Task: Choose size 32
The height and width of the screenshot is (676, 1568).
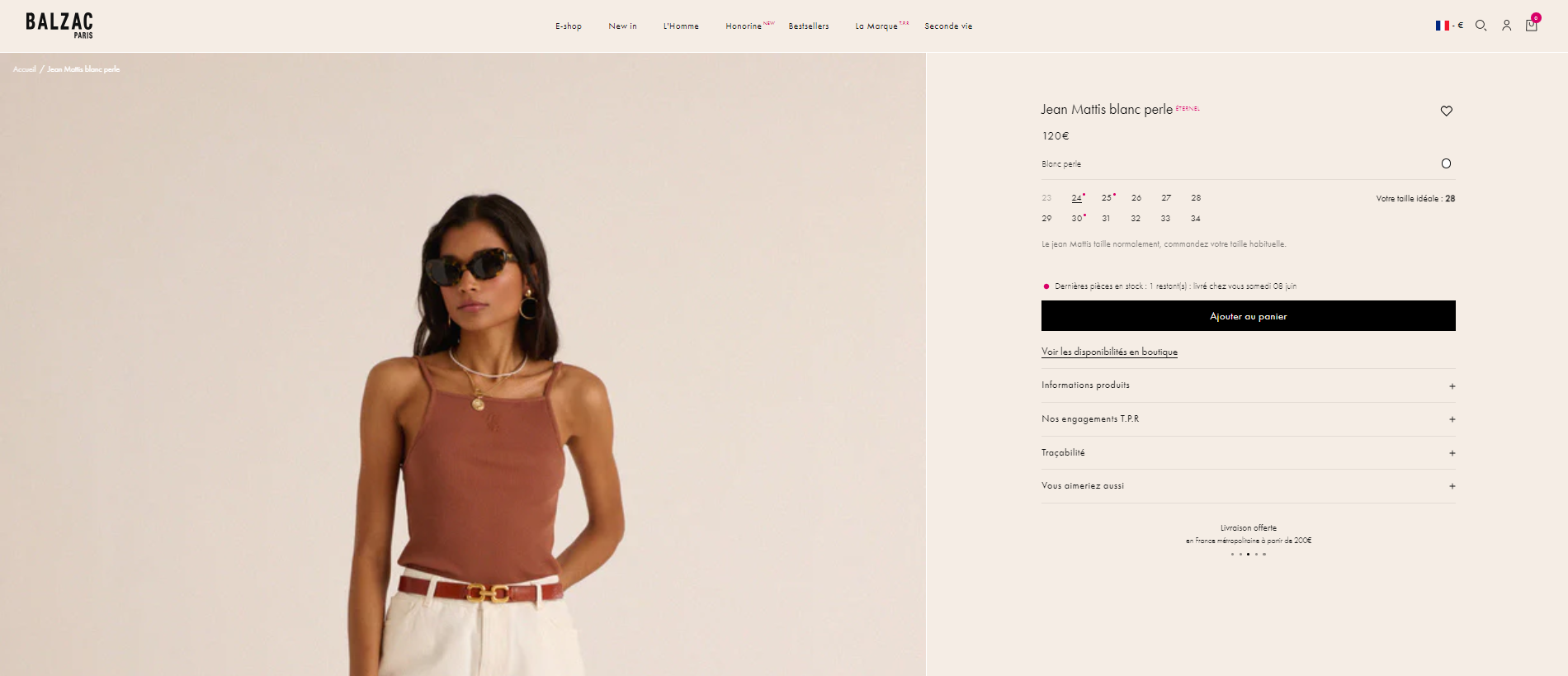Action: click(1136, 219)
